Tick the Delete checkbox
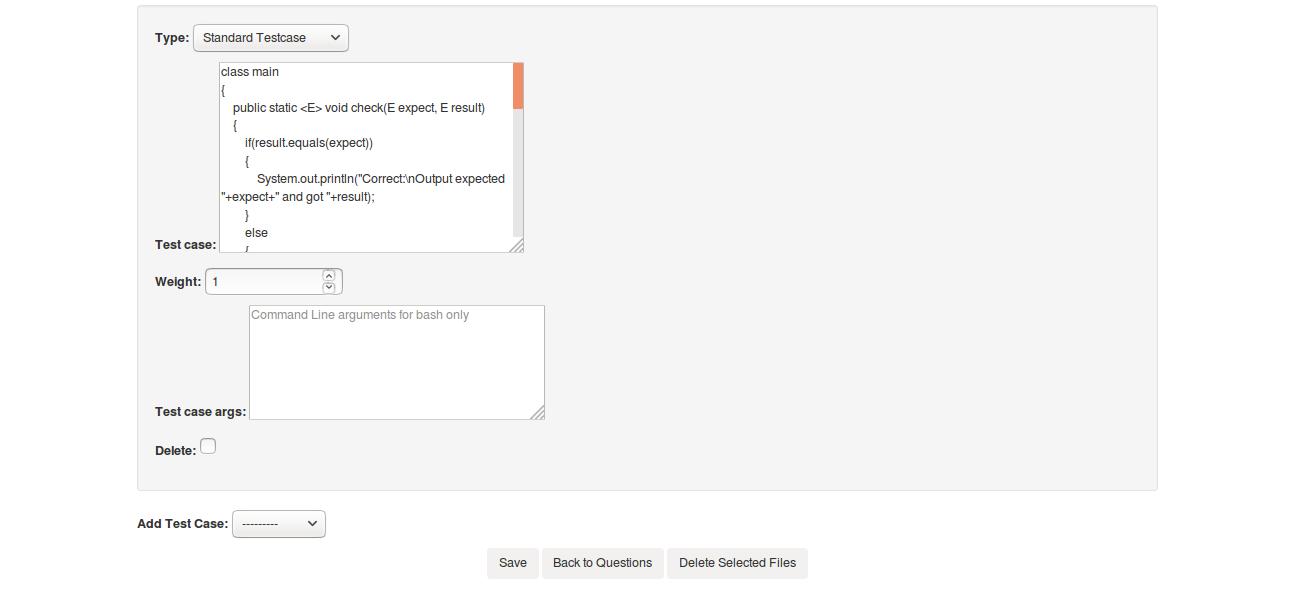 pyautogui.click(x=208, y=446)
